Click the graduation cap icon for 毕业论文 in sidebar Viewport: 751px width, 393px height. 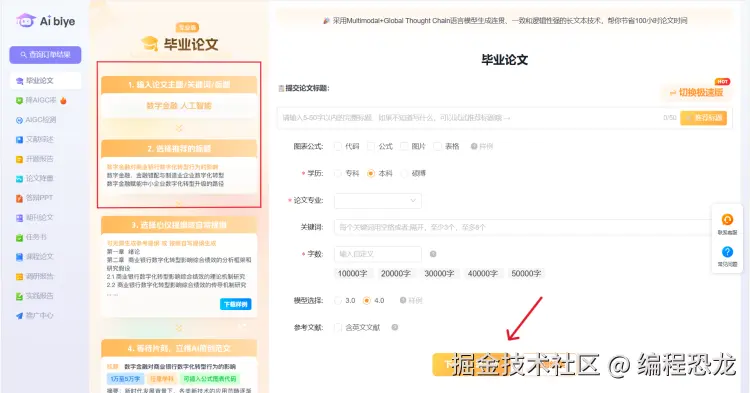point(19,81)
